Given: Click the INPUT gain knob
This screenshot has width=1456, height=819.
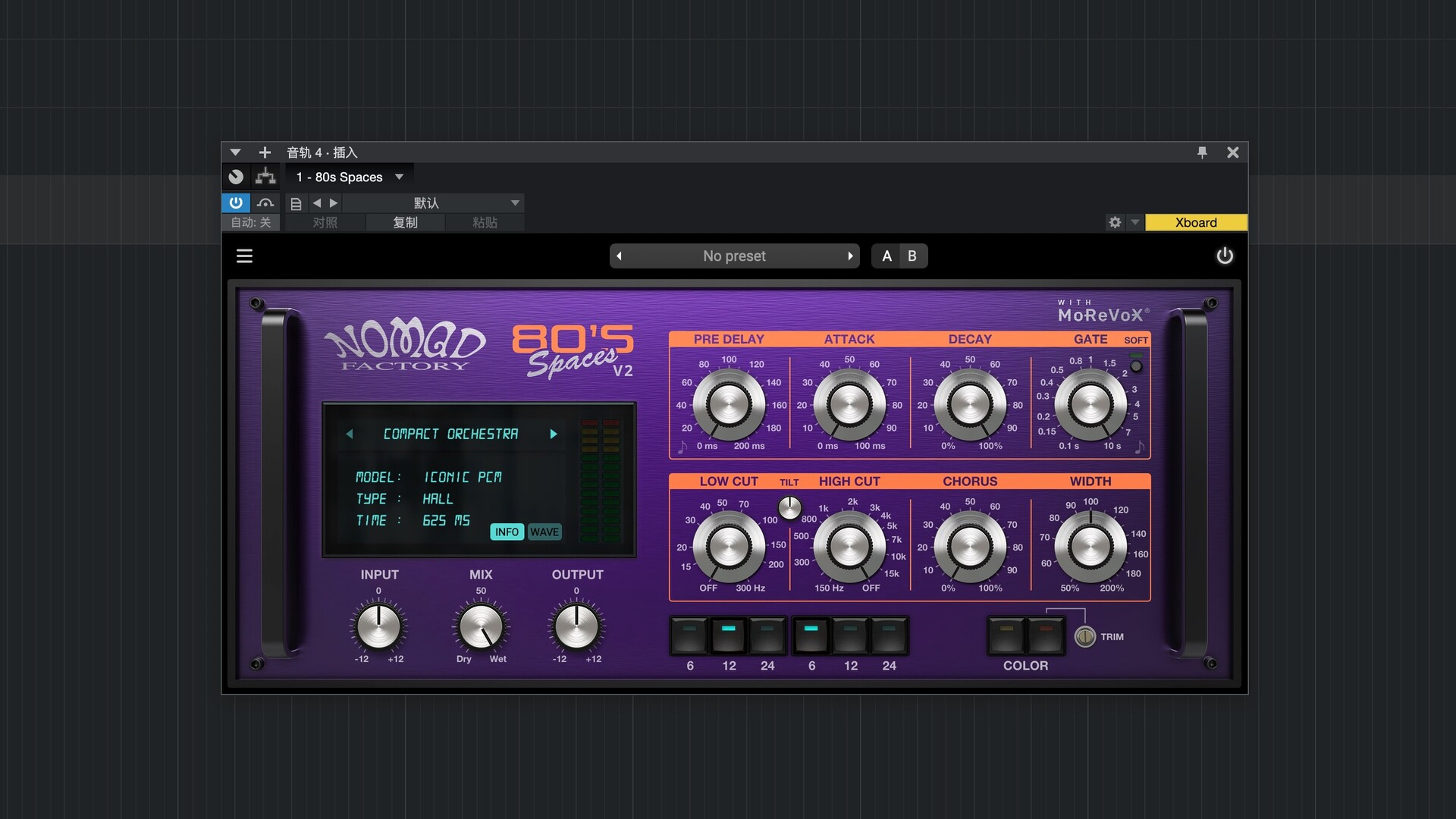Looking at the screenshot, I should pyautogui.click(x=378, y=626).
